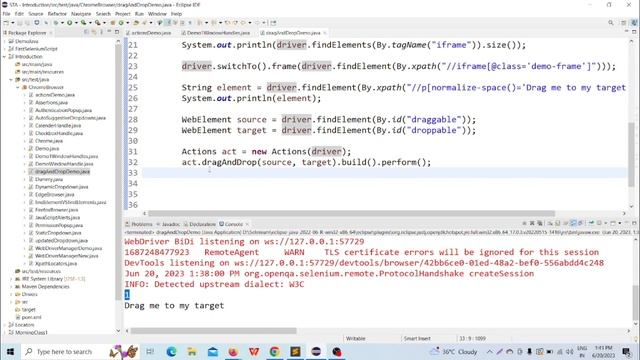Expand the Drivers folder
Screen dimensions: 640x360
click(11, 294)
